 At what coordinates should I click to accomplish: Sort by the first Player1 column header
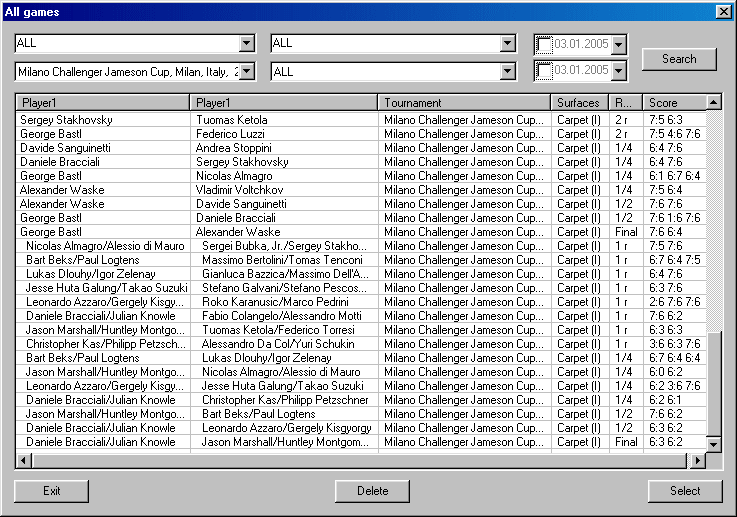pyautogui.click(x=102, y=103)
